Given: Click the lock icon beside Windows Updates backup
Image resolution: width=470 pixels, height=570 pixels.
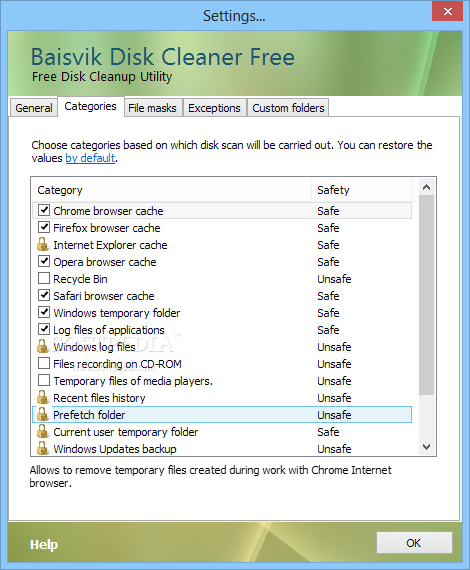Looking at the screenshot, I should point(43,448).
